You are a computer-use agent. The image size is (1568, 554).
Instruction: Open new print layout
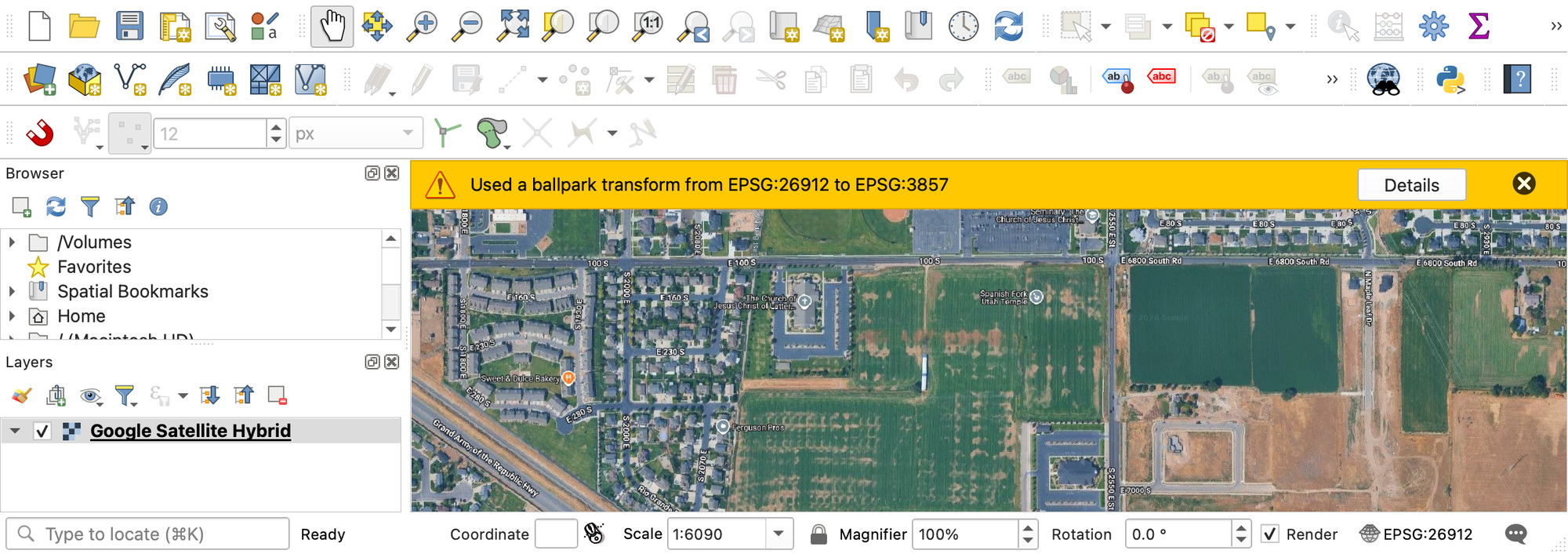pyautogui.click(x=175, y=26)
